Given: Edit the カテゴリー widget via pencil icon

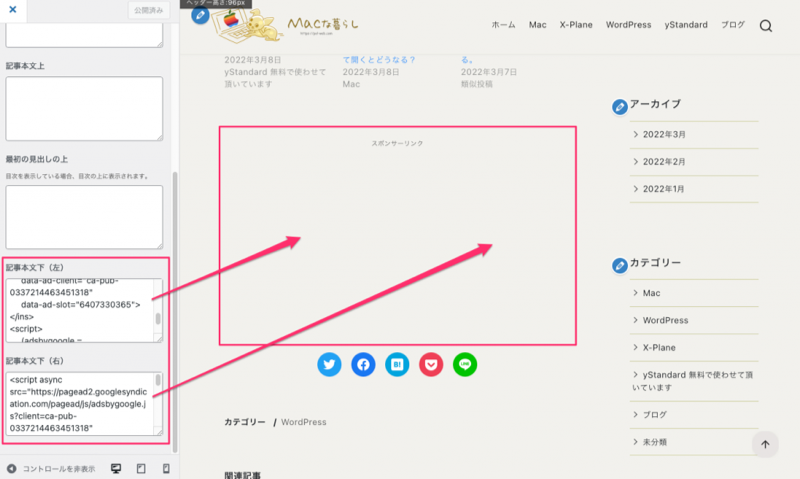Looking at the screenshot, I should 619,265.
